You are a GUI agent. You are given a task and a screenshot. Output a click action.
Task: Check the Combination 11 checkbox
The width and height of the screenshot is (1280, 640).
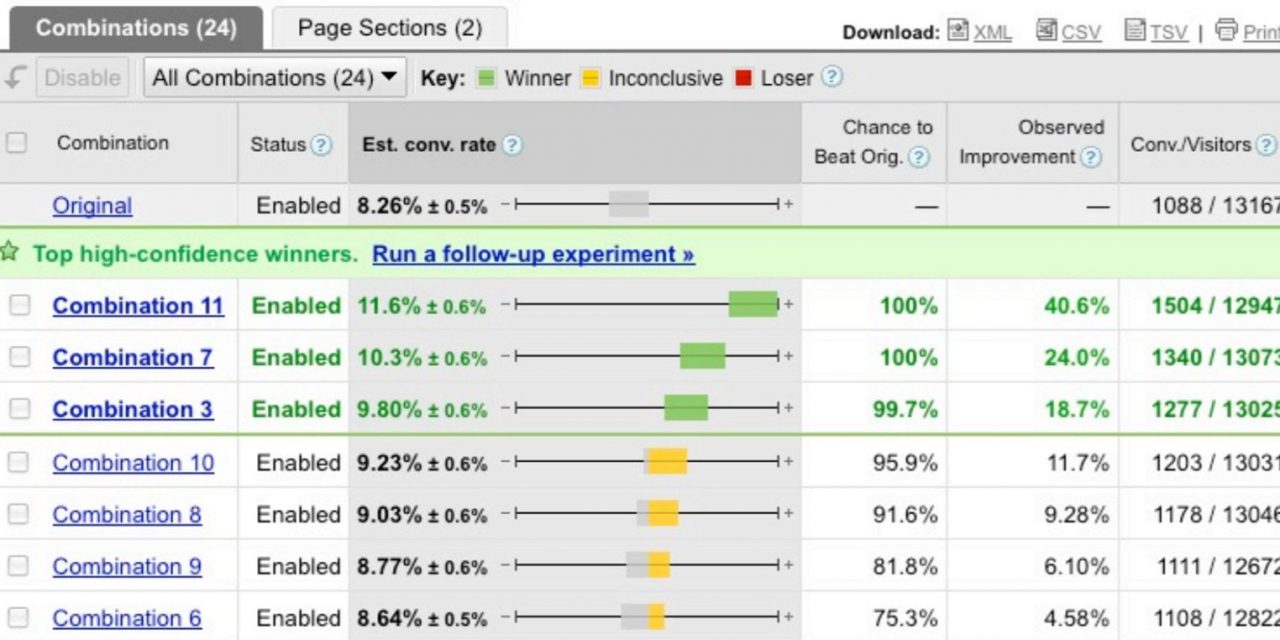click(19, 305)
